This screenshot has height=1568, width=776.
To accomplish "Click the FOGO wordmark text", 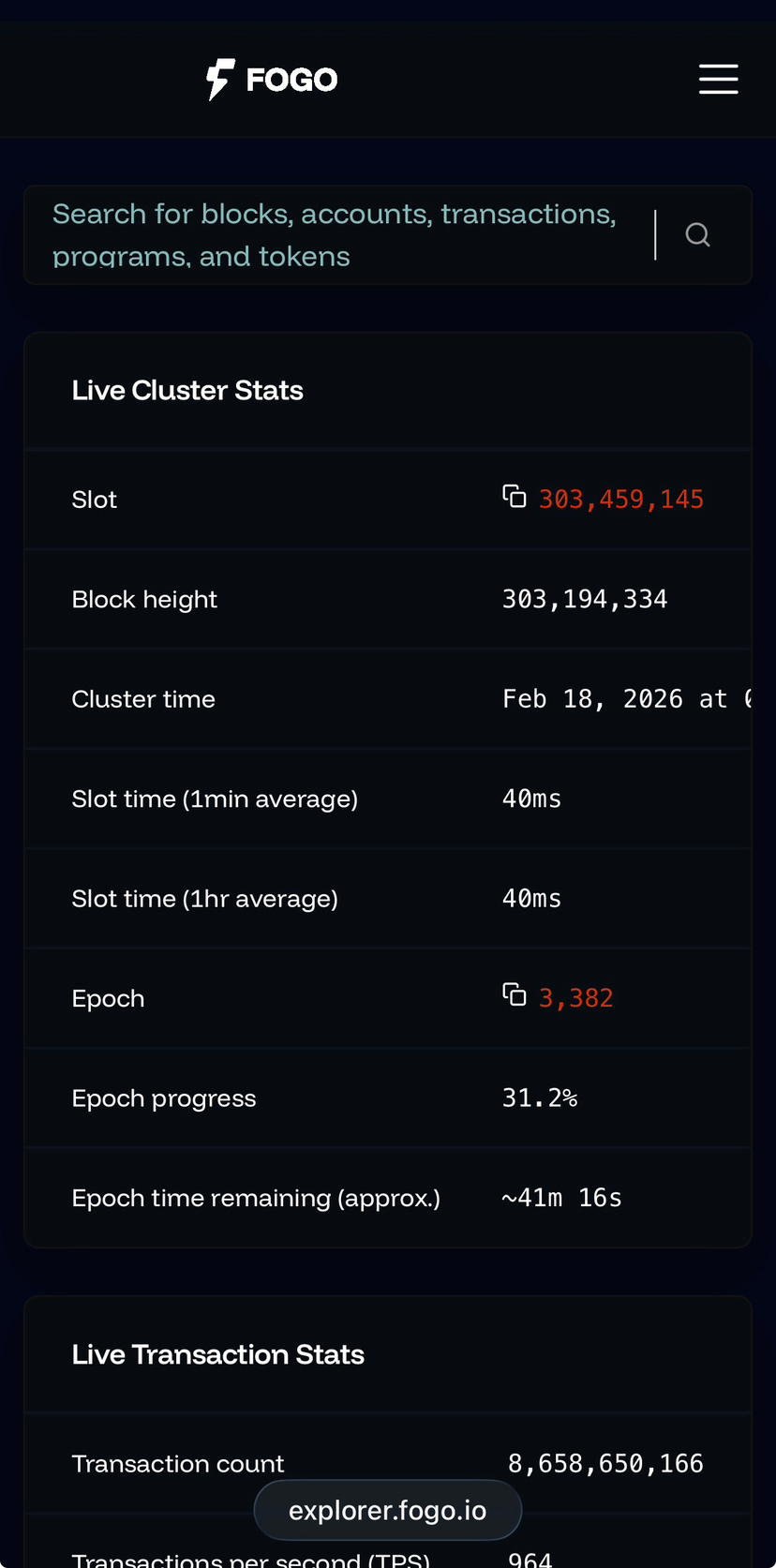I will coord(291,80).
